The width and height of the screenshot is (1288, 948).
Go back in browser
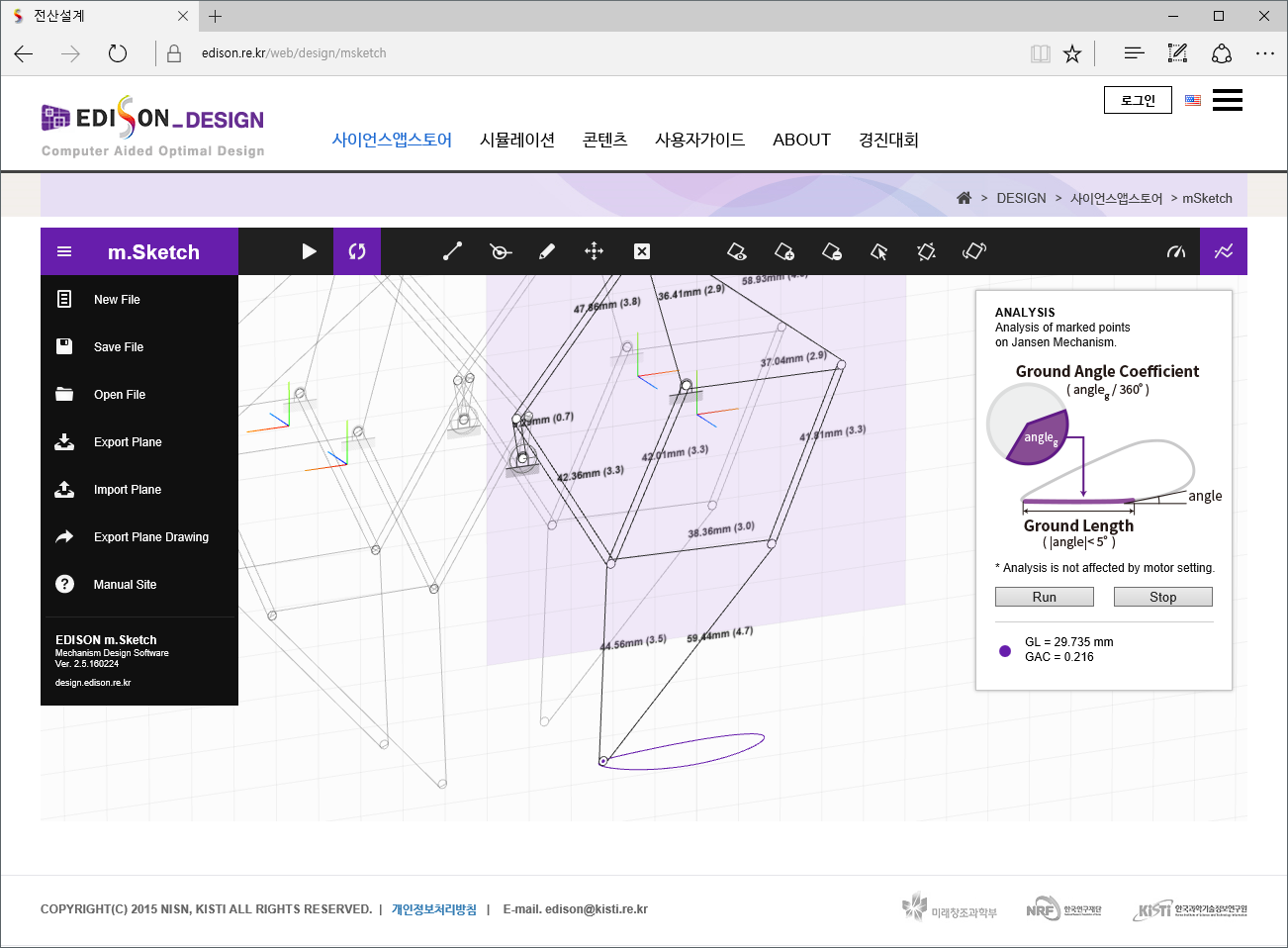pyautogui.click(x=24, y=53)
